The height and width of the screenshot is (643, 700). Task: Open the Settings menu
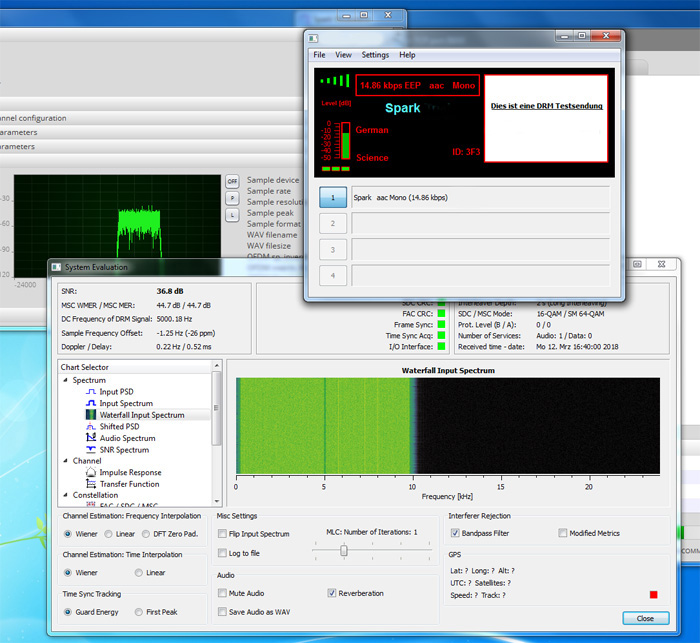point(375,55)
